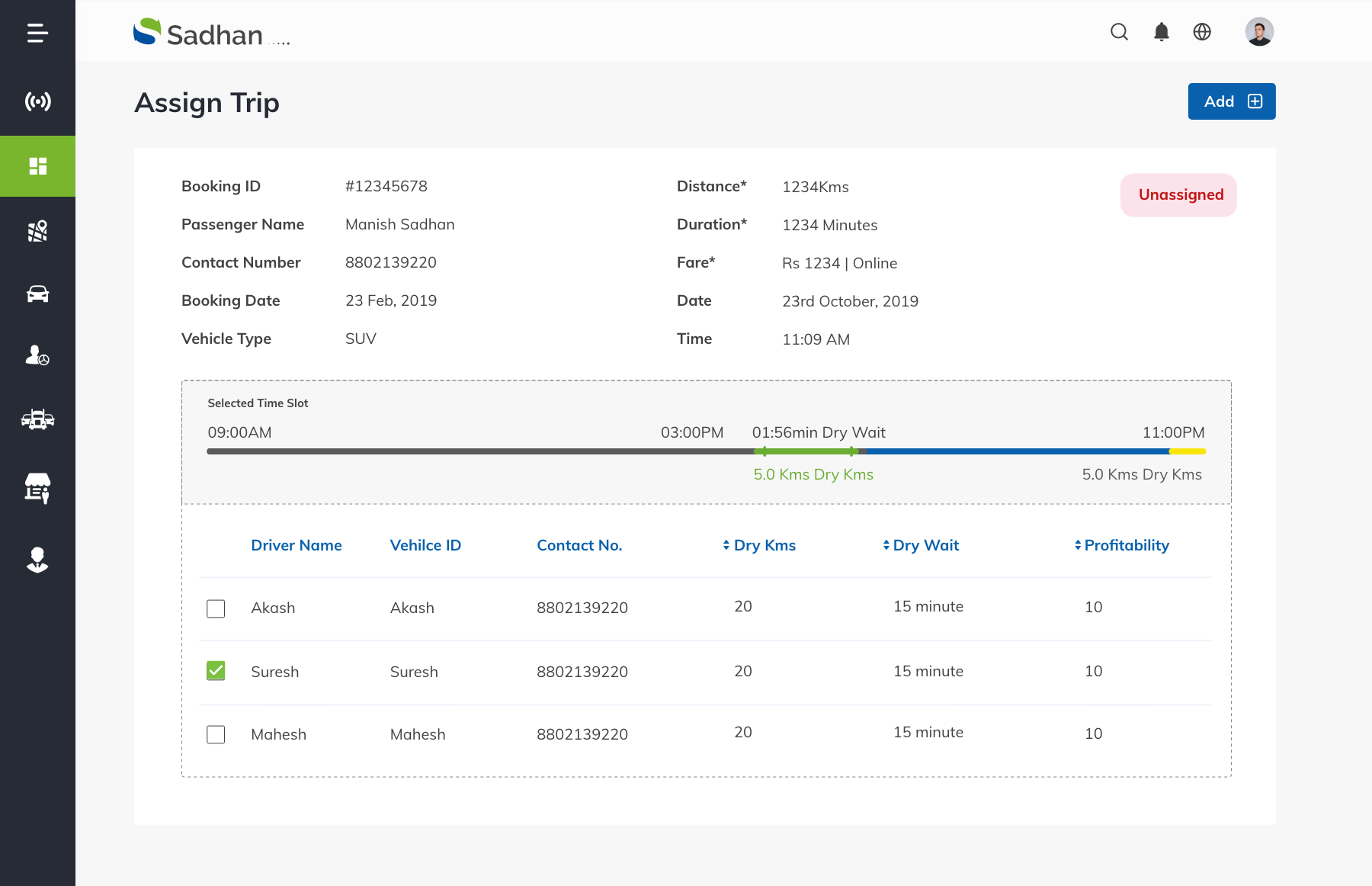The height and width of the screenshot is (886, 1372).
Task: Click the Unassigned status badge
Action: tap(1178, 195)
